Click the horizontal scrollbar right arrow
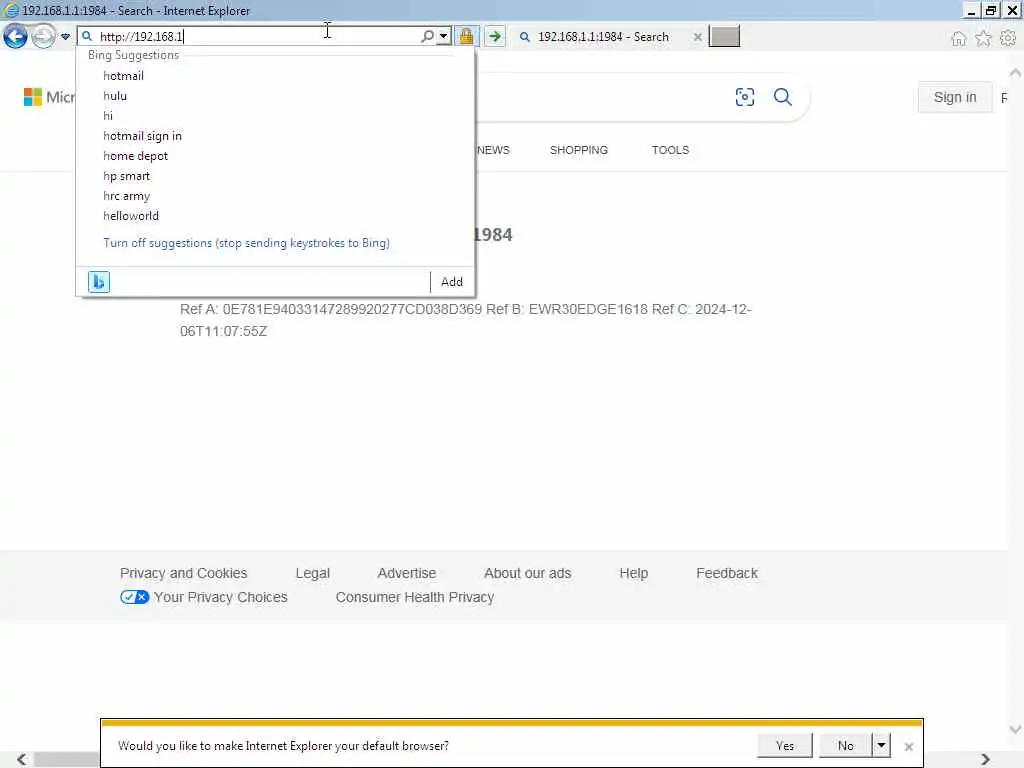The width and height of the screenshot is (1024, 768). [x=985, y=760]
